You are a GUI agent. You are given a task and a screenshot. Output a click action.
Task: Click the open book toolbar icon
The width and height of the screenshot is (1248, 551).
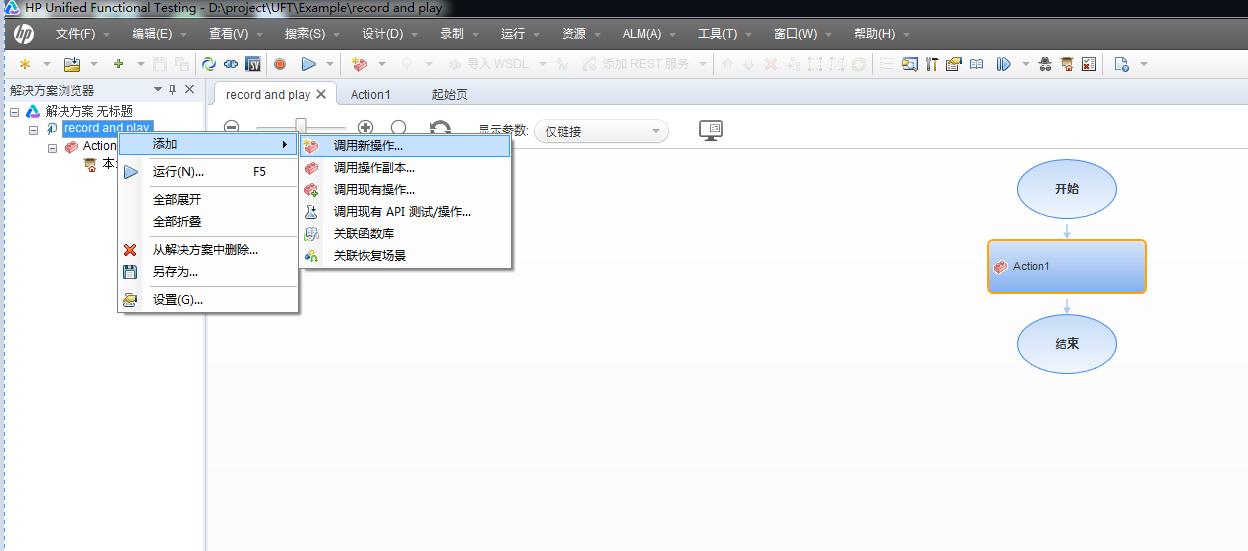[976, 64]
